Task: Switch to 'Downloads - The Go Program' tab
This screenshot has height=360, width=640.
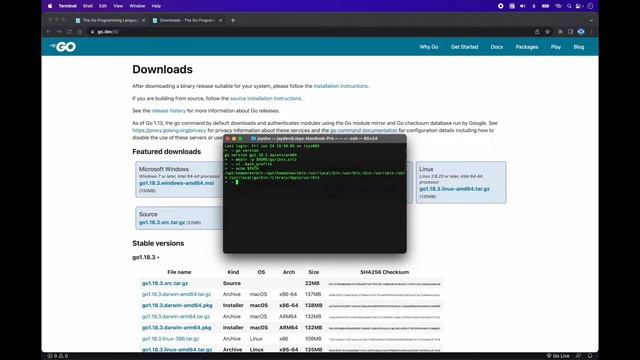Action: [187, 20]
